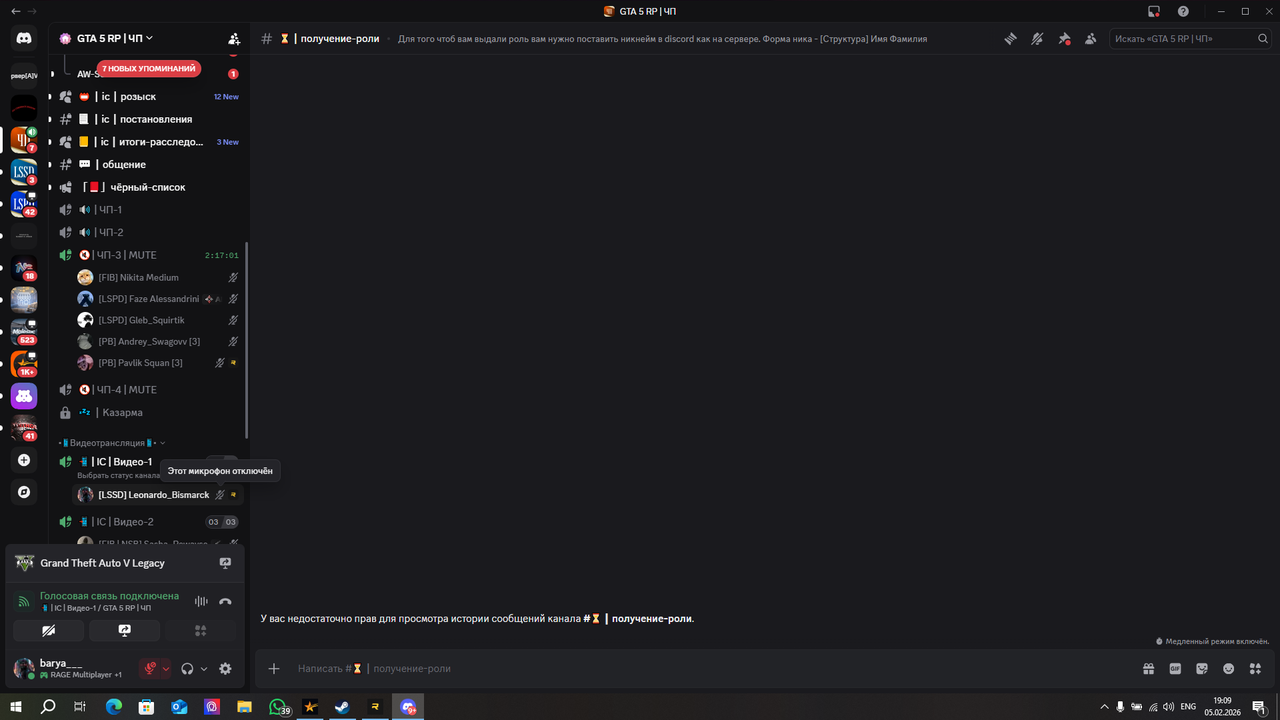This screenshot has height=720, width=1280.
Task: Join voice channel ЧП-4 | MUTE
Action: [x=147, y=390]
